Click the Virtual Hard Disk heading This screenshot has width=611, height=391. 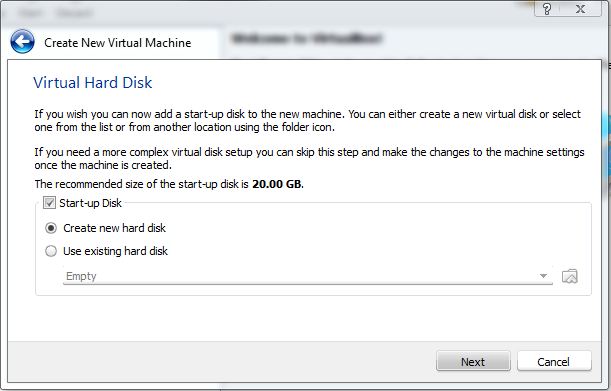coord(93,83)
